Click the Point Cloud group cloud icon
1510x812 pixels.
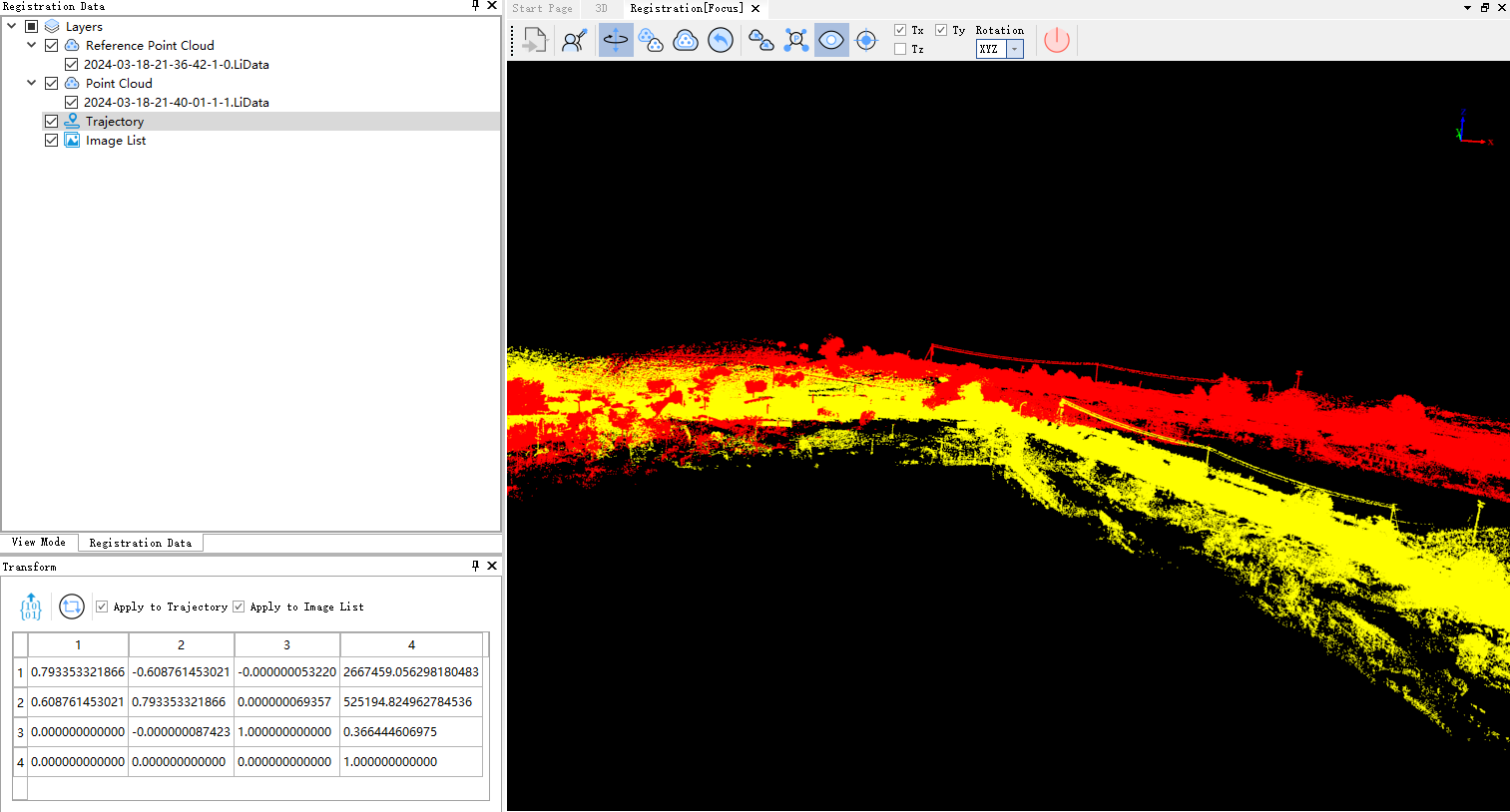point(72,83)
